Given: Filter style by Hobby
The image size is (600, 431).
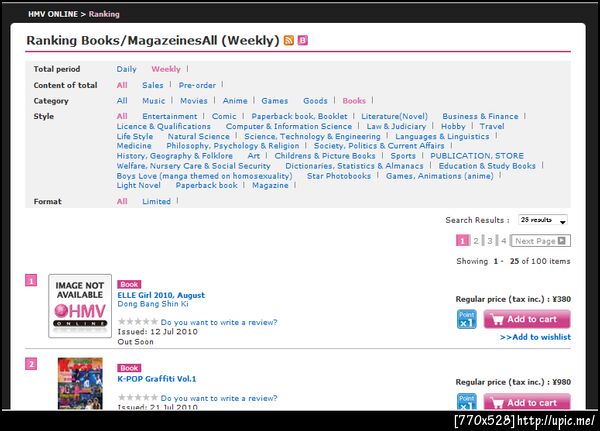Looking at the screenshot, I should point(453,126).
